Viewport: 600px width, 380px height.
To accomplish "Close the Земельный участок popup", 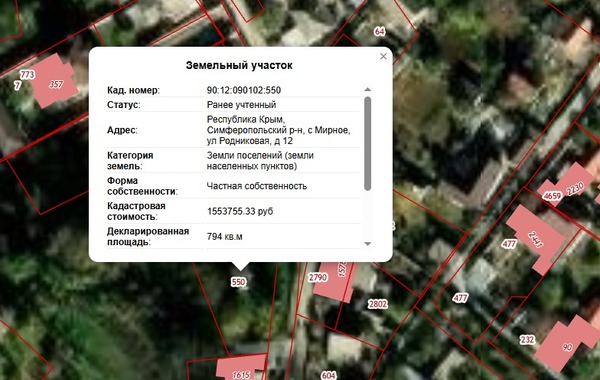I will tap(383, 56).
